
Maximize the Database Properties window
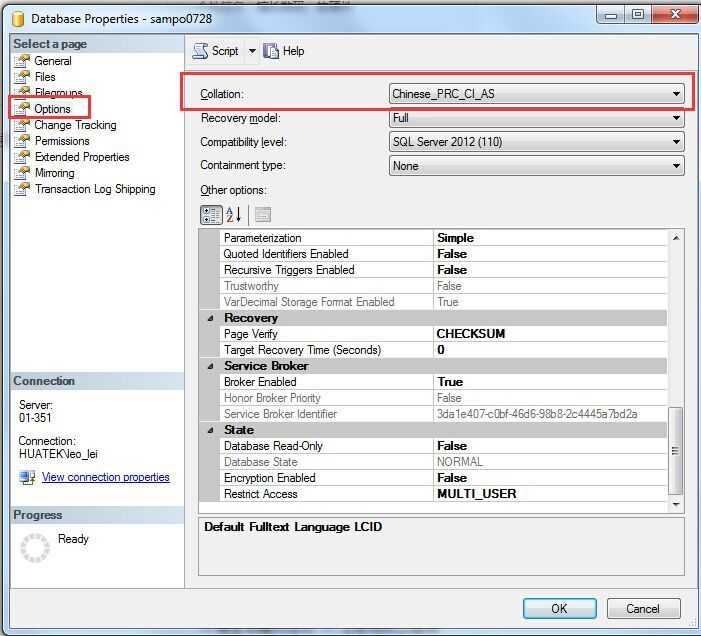coord(638,14)
